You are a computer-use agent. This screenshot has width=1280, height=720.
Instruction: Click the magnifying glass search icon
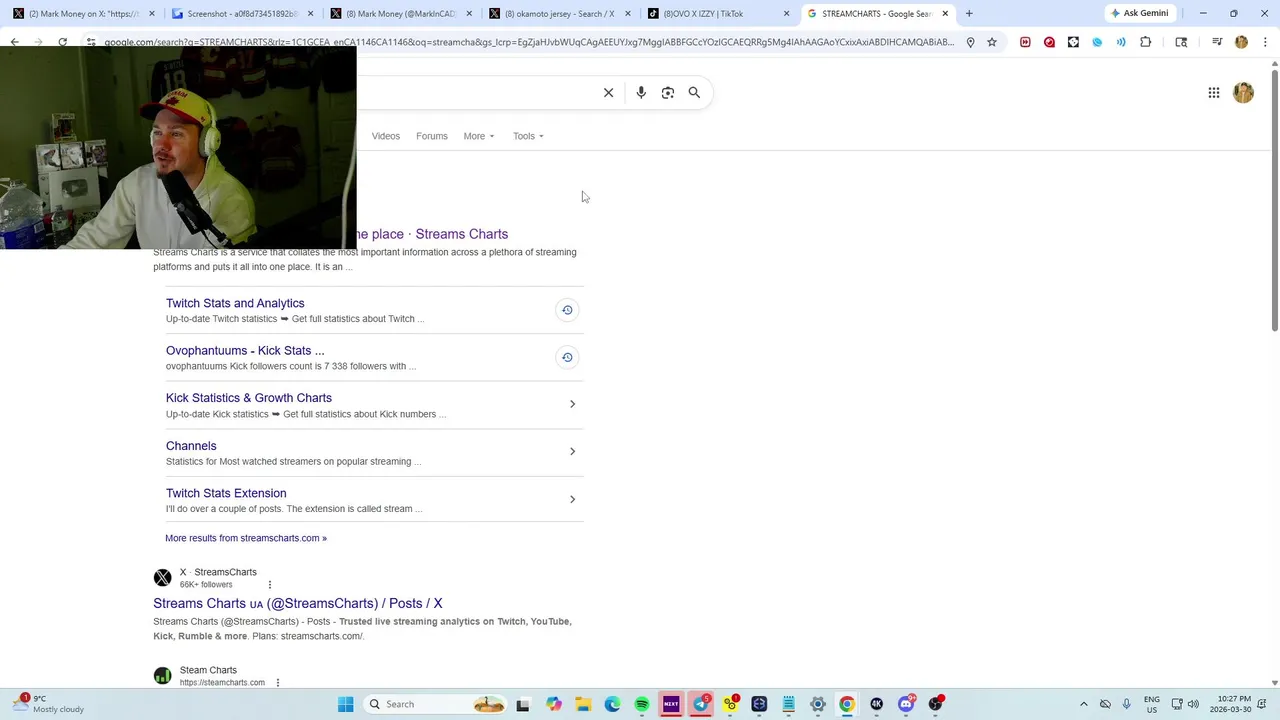click(x=694, y=93)
